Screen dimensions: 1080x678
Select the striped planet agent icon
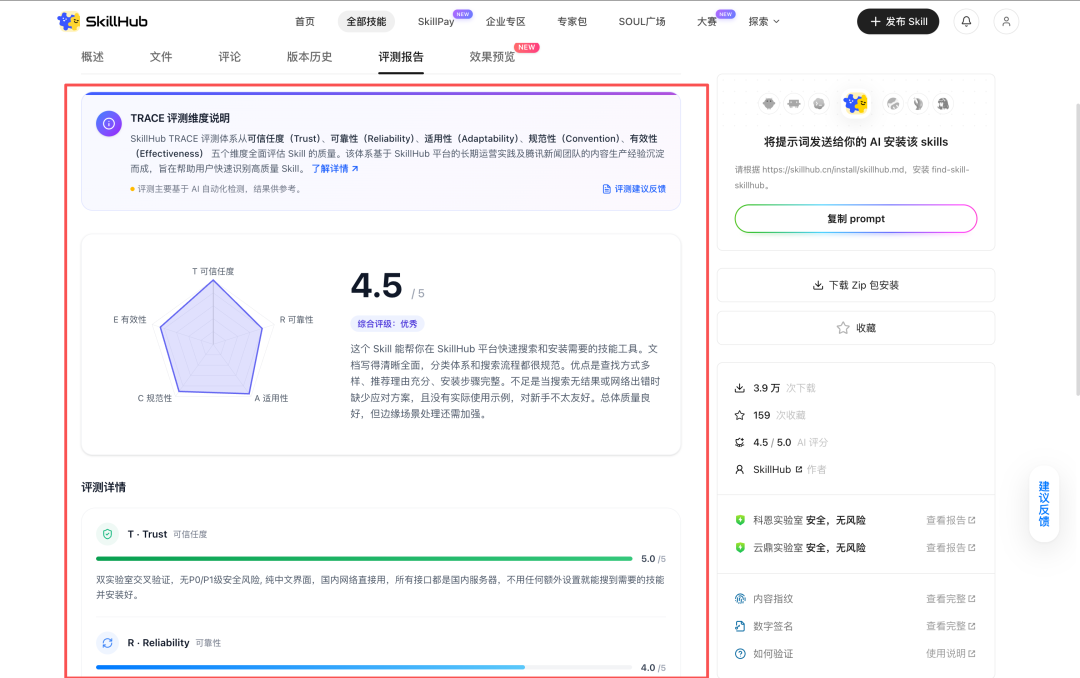[x=893, y=103]
